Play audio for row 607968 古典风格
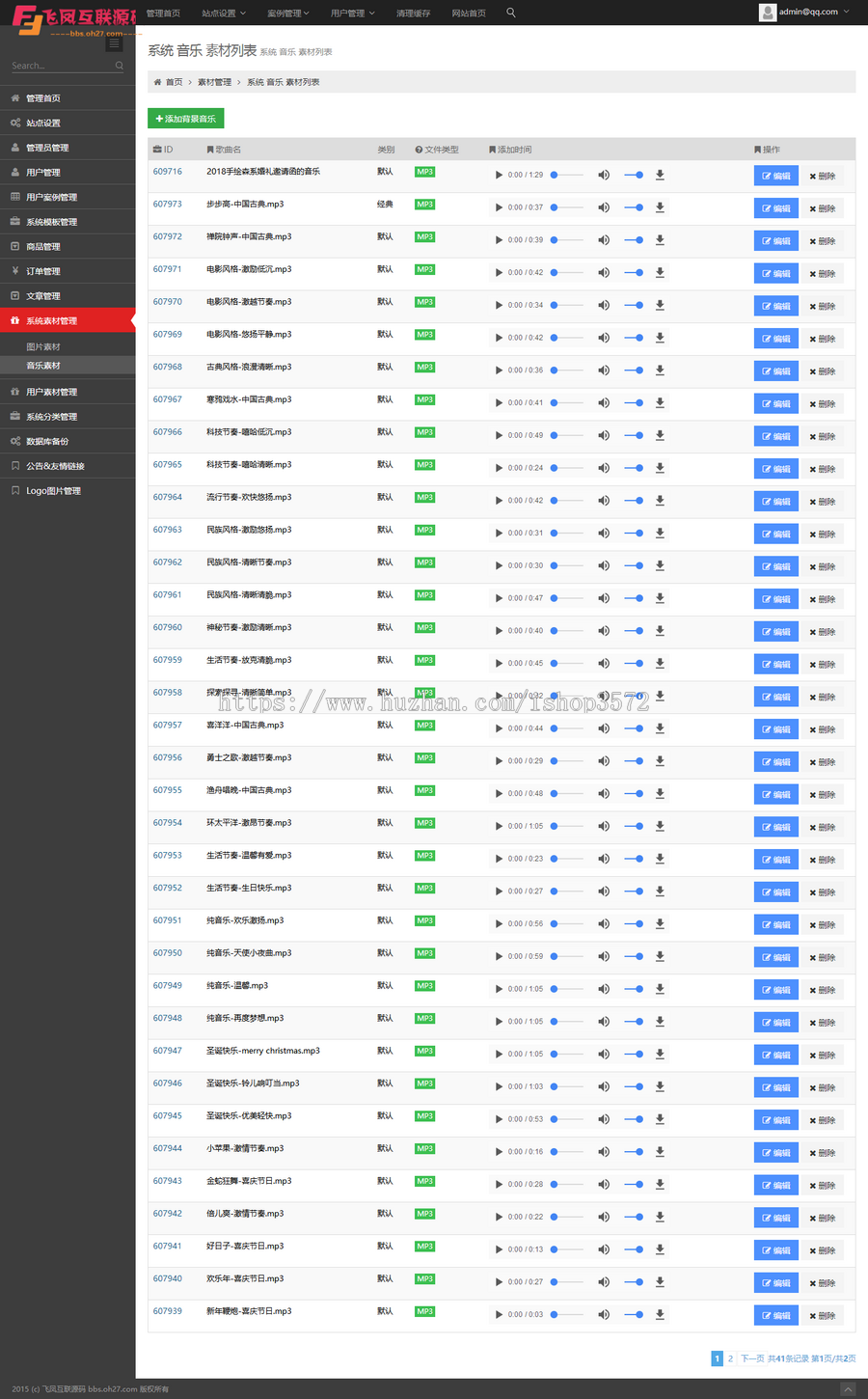 tap(499, 370)
